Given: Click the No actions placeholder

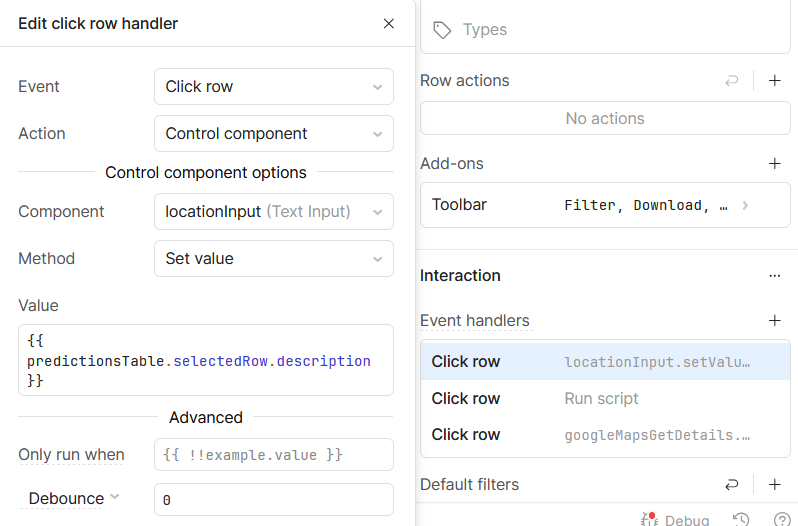Looking at the screenshot, I should [x=605, y=118].
